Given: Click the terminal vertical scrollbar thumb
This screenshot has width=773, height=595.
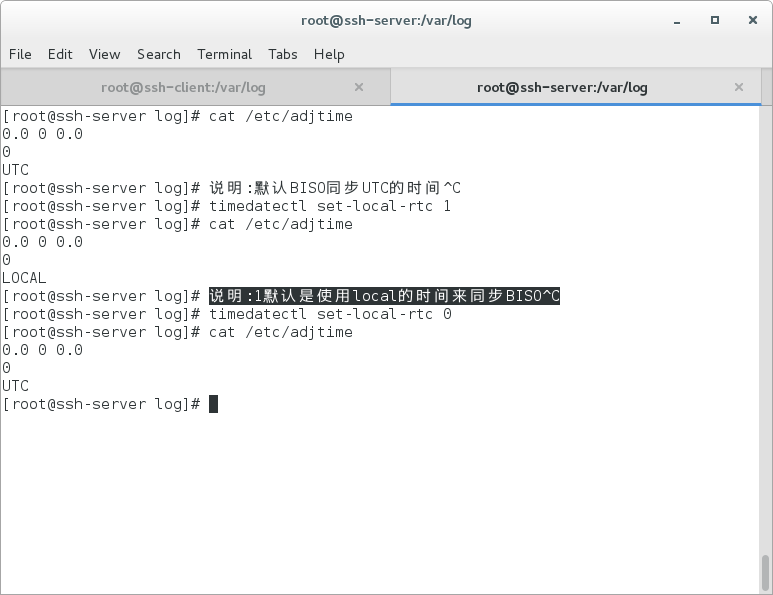Looking at the screenshot, I should [765, 572].
